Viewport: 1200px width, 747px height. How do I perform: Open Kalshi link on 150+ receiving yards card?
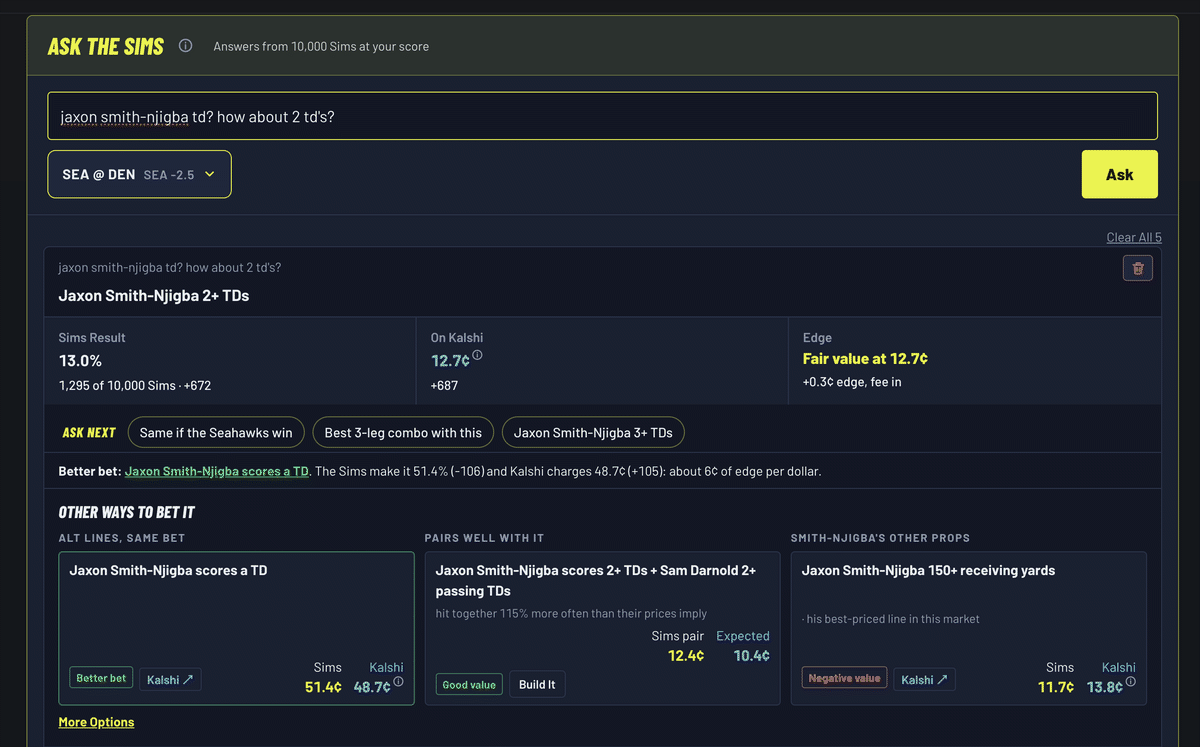[x=924, y=679]
